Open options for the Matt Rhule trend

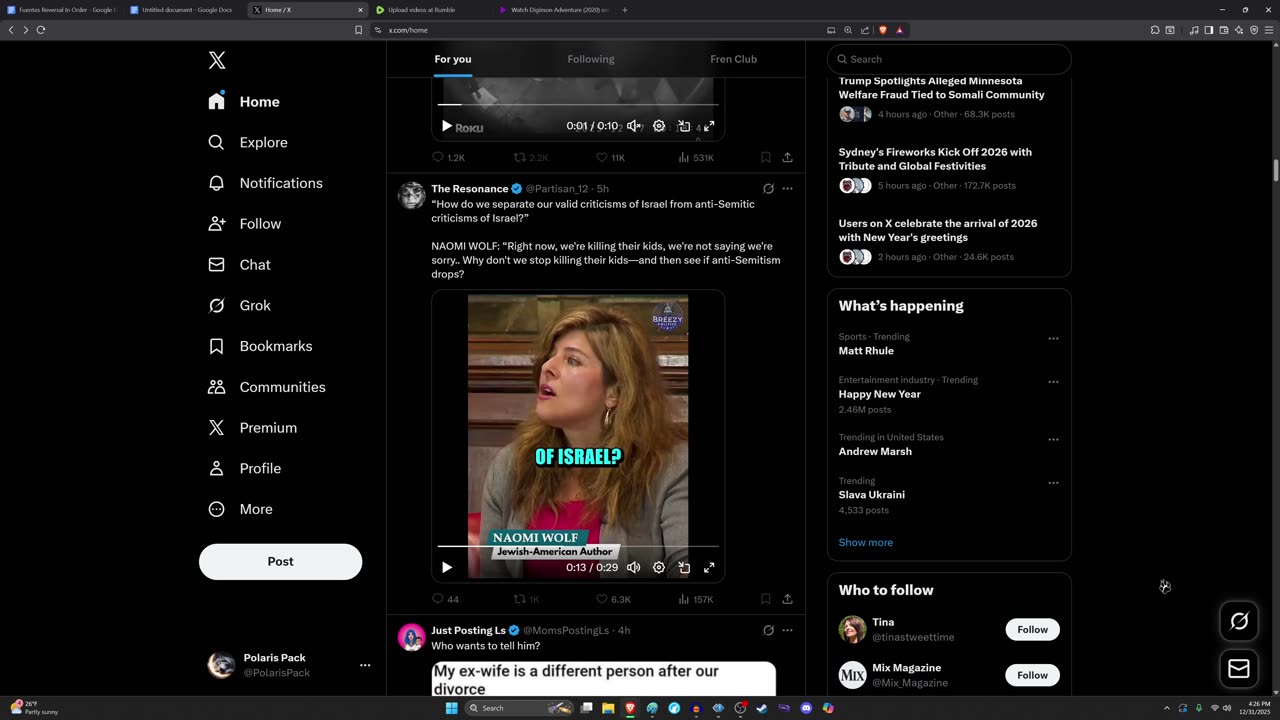1053,338
